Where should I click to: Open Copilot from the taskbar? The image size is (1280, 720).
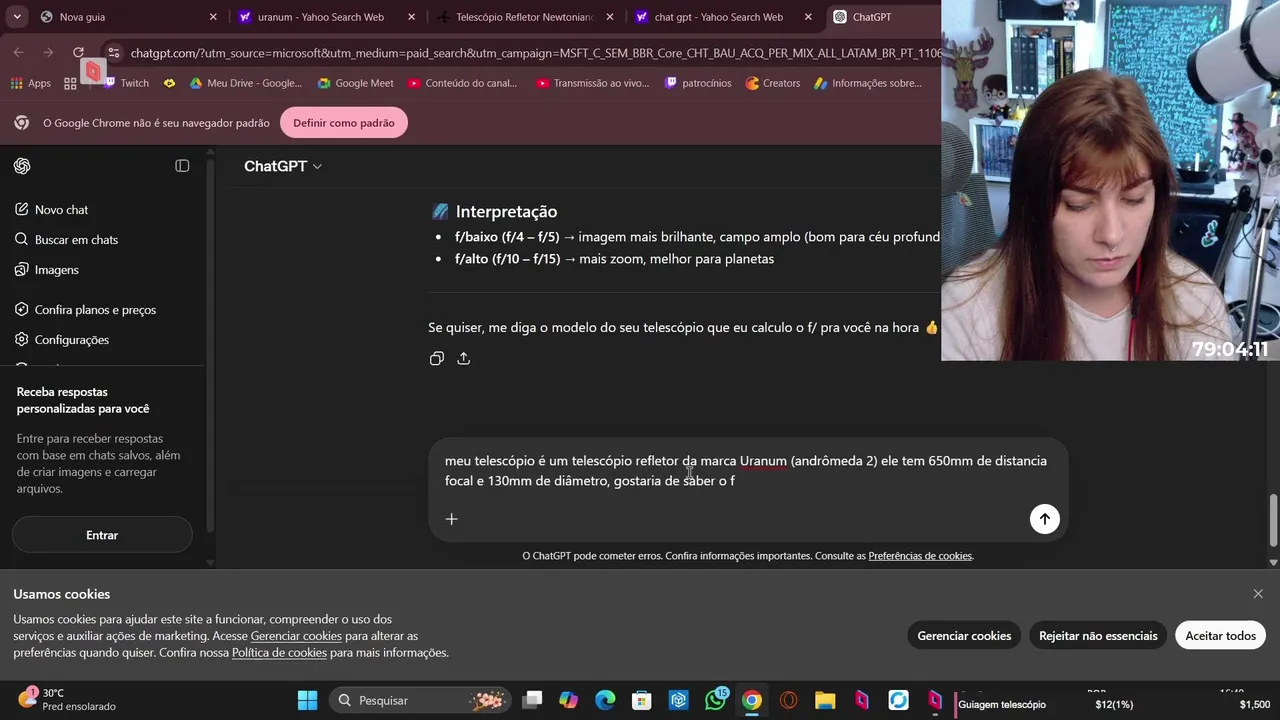pos(569,701)
